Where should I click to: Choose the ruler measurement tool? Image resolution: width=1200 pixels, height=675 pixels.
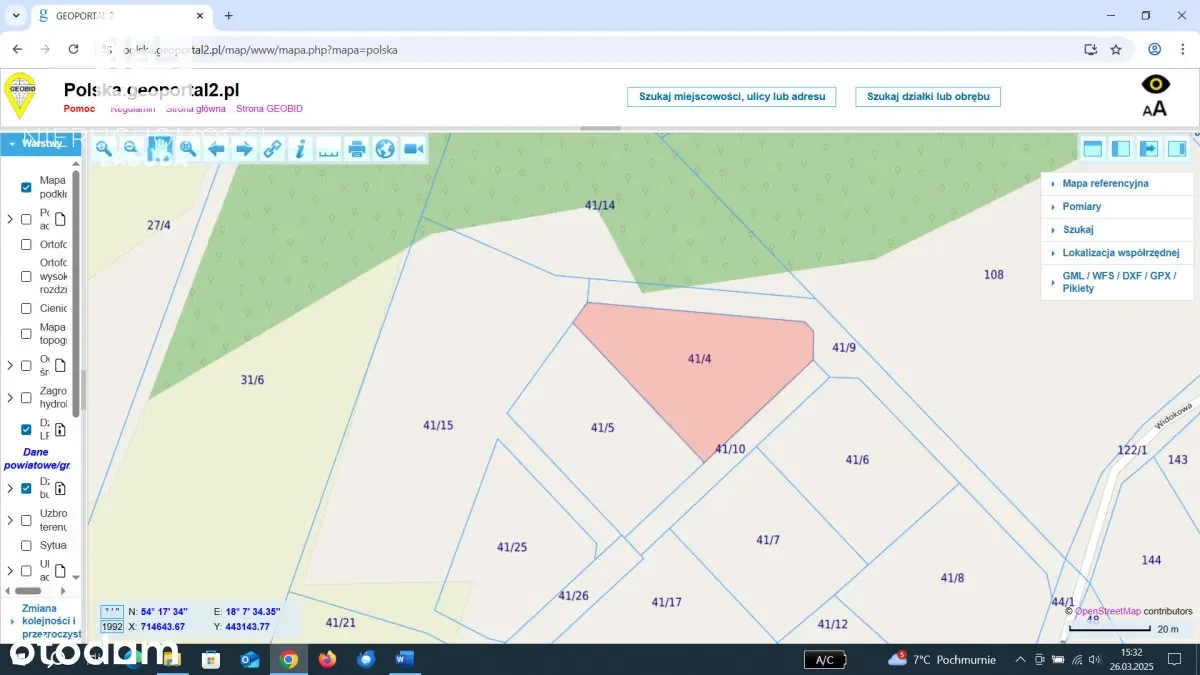tap(328, 149)
